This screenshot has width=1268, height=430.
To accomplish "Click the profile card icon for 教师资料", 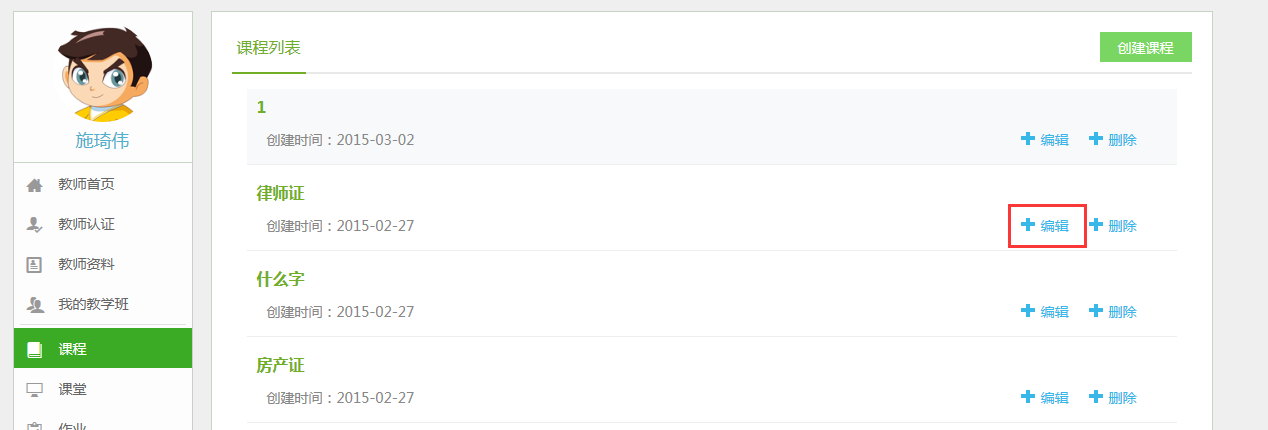I will 35,265.
